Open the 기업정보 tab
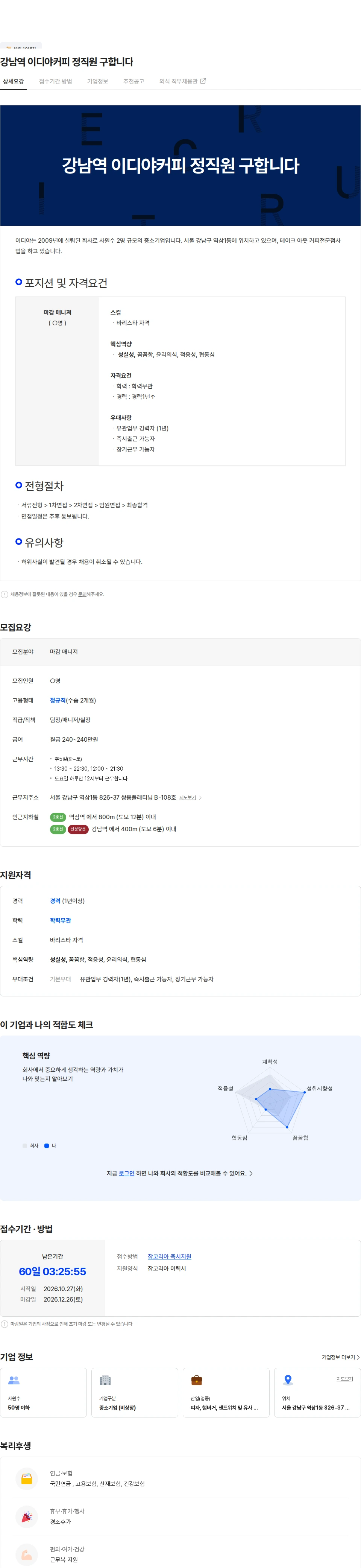361x1568 pixels. click(x=97, y=81)
